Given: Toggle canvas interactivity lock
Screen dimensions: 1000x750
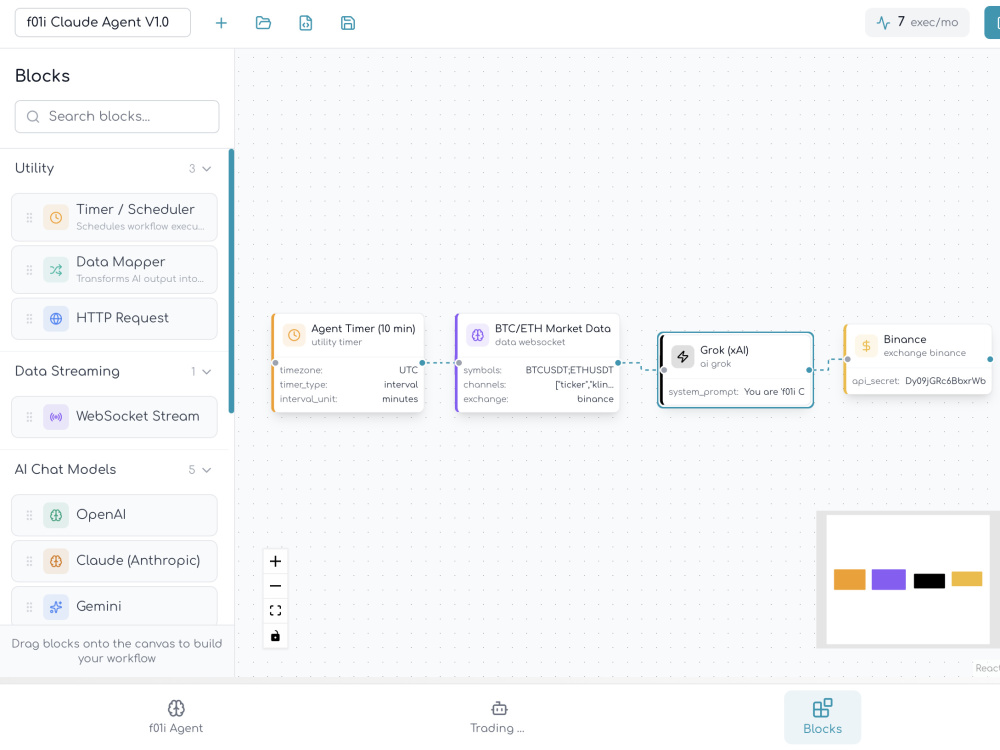Looking at the screenshot, I should pyautogui.click(x=276, y=636).
